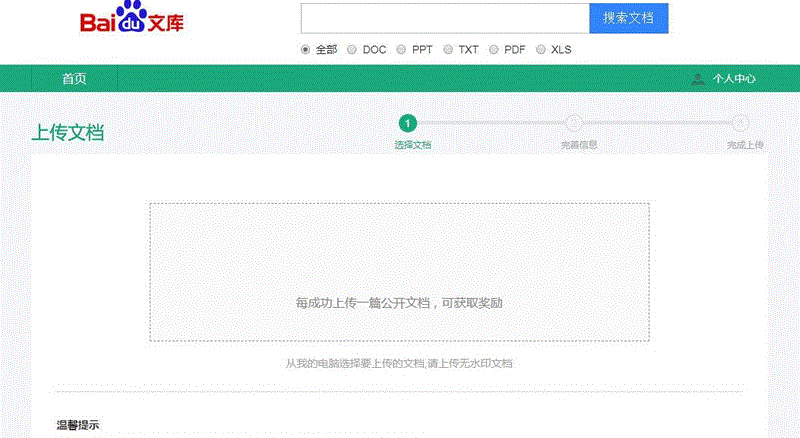This screenshot has width=800, height=438.
Task: Click the 上传文档 page heading
Action: click(x=68, y=133)
